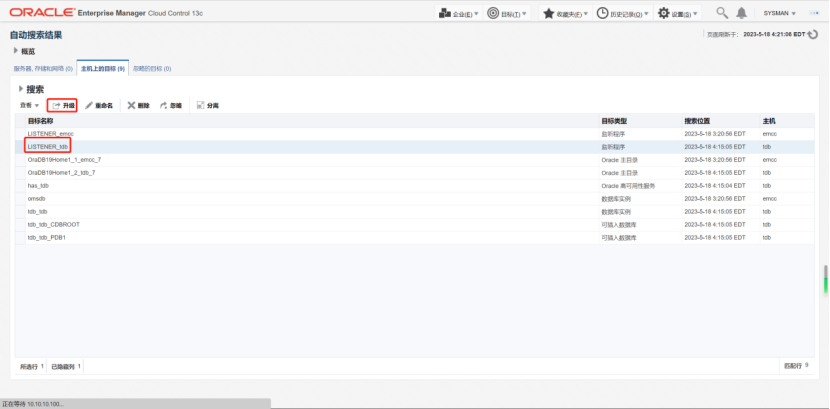The width and height of the screenshot is (830, 409).
Task: Click the search magnifier icon in header
Action: coord(722,13)
